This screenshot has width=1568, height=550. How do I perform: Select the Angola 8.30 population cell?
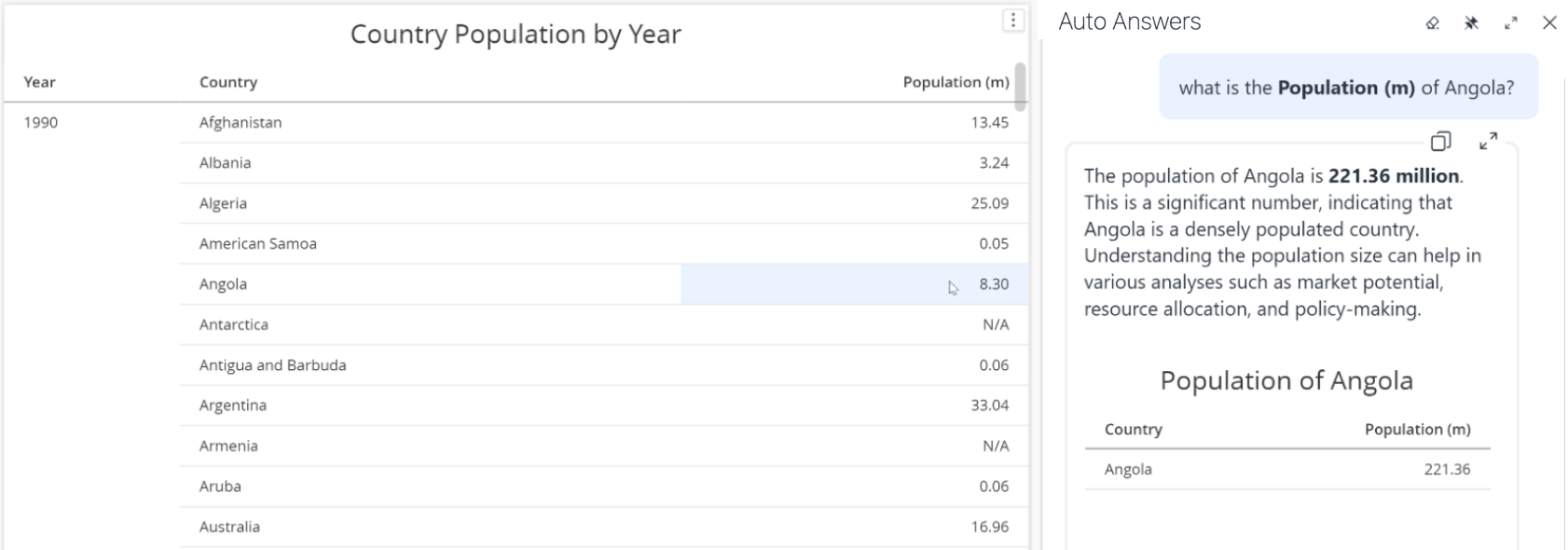(994, 284)
